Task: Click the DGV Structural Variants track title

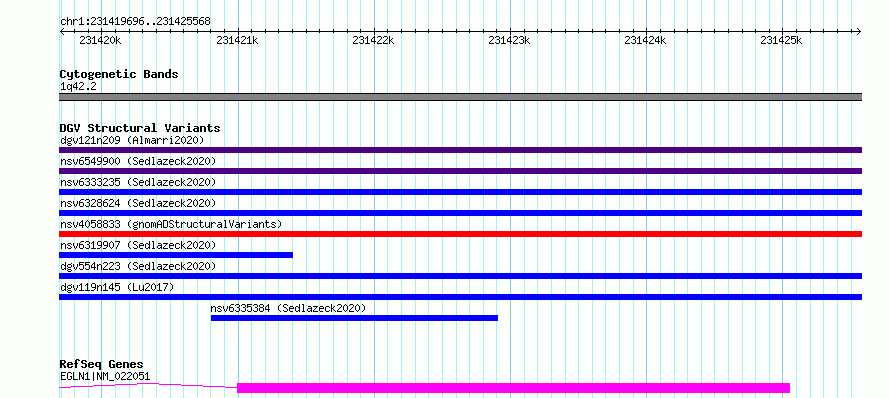Action: coord(140,128)
